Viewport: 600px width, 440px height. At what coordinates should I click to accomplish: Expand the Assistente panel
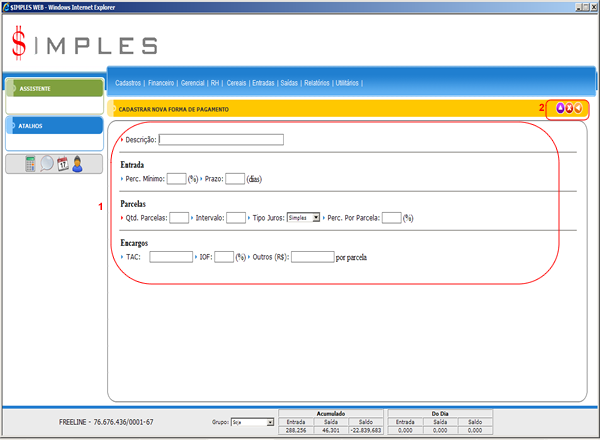53,88
